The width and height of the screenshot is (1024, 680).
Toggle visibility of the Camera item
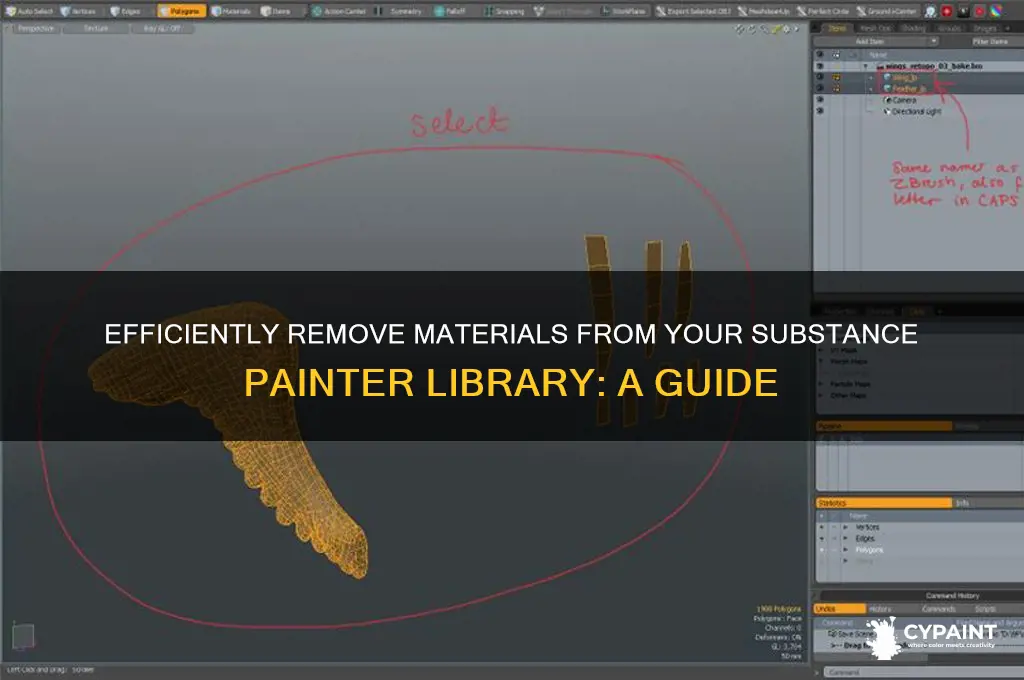pos(820,99)
